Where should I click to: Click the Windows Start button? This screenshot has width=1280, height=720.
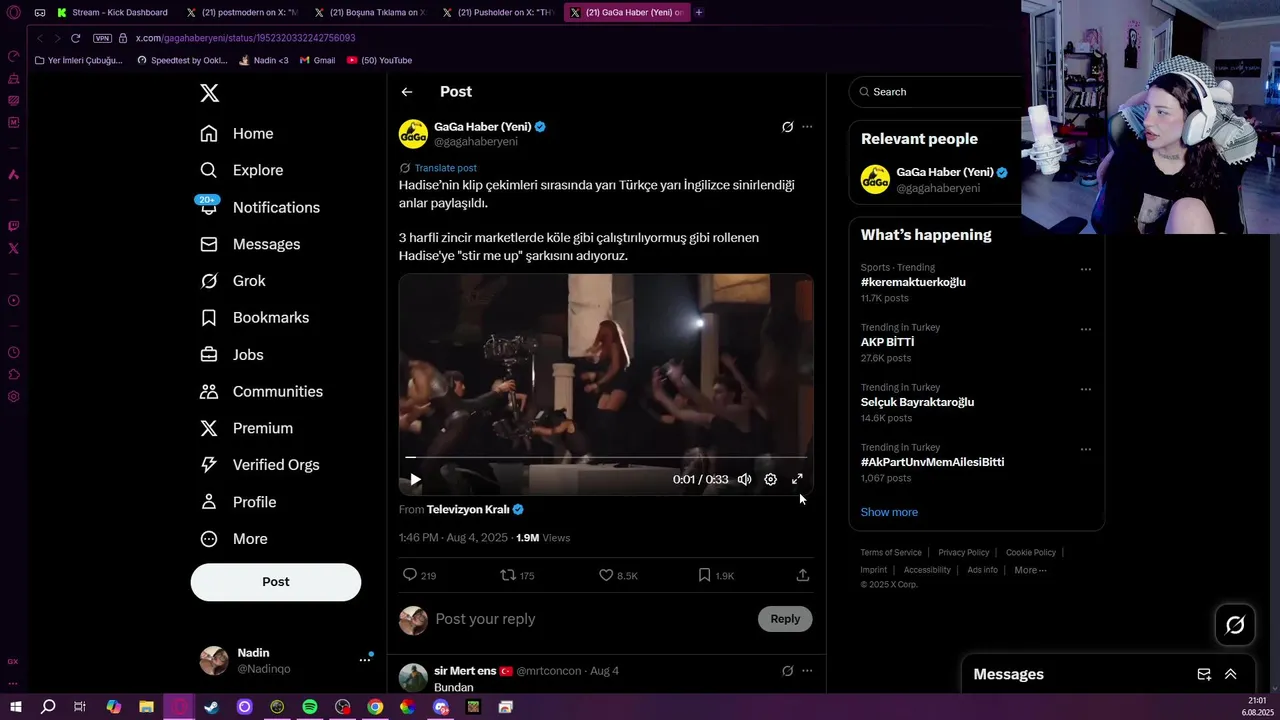point(15,707)
